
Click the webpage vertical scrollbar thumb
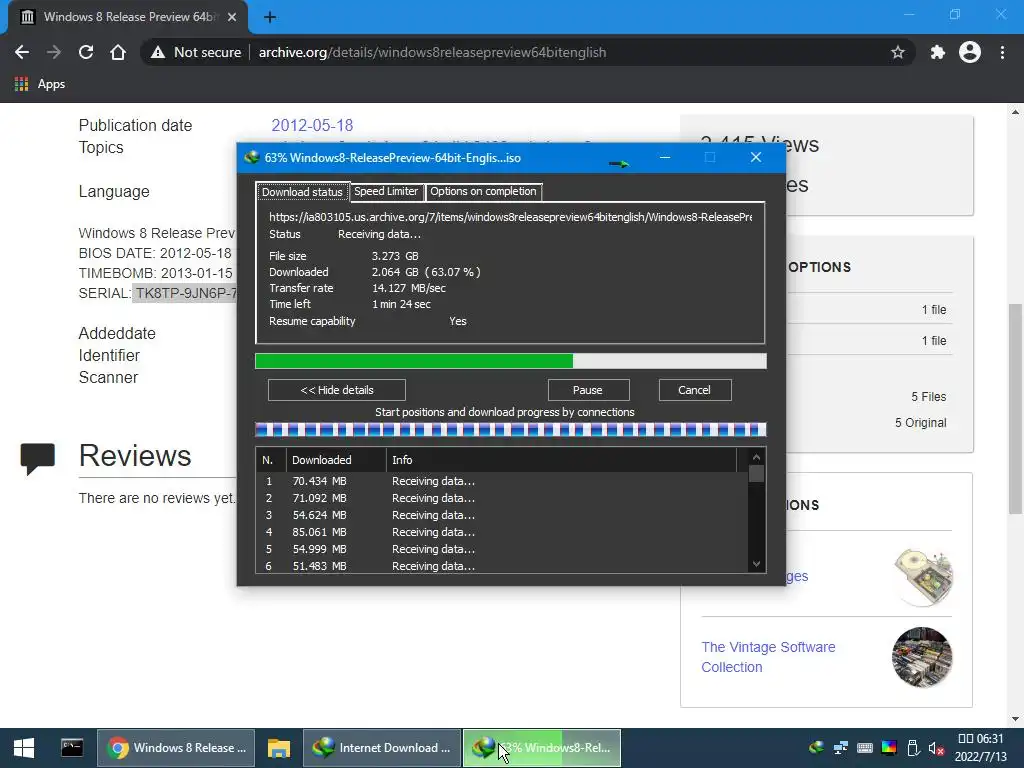point(1015,409)
